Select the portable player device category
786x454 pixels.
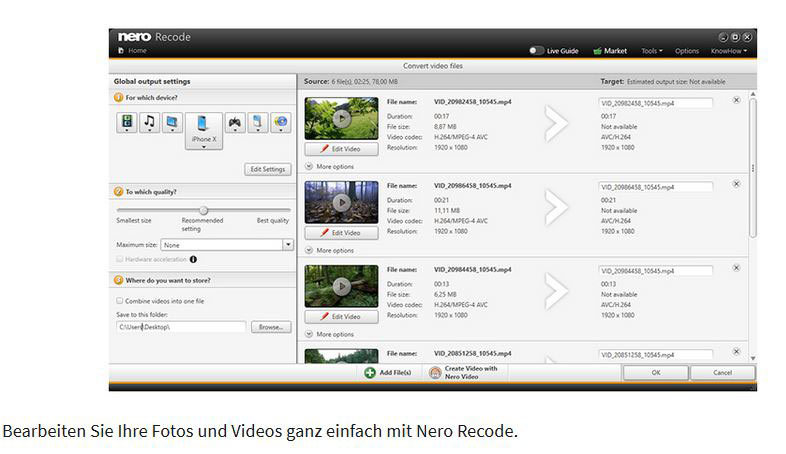(258, 122)
